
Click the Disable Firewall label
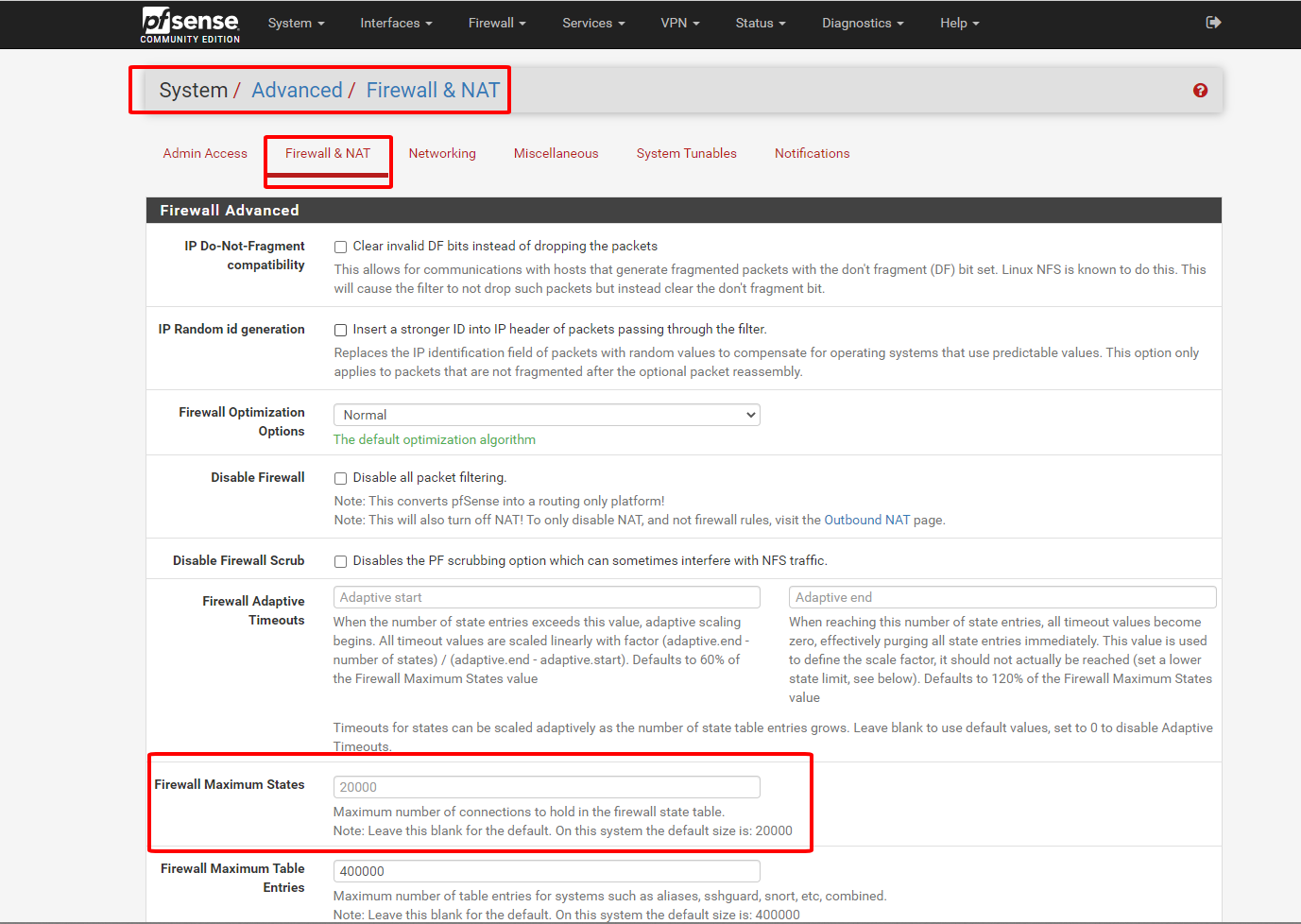pos(258,477)
